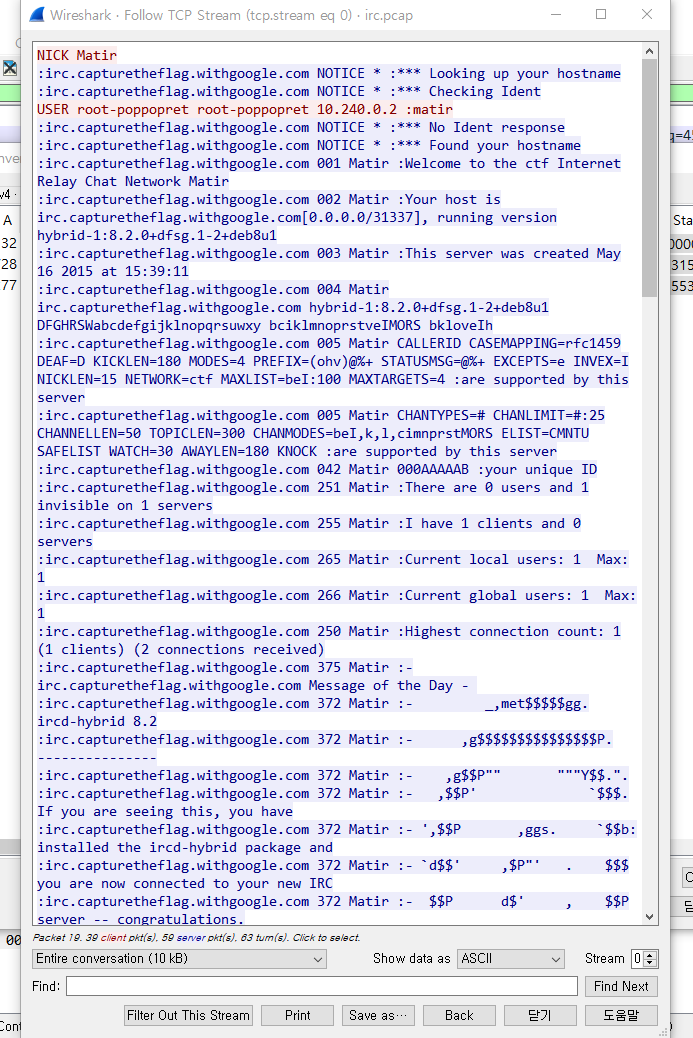Click the 'NICK Matir' line
Image resolution: width=693 pixels, height=1038 pixels.
click(77, 56)
